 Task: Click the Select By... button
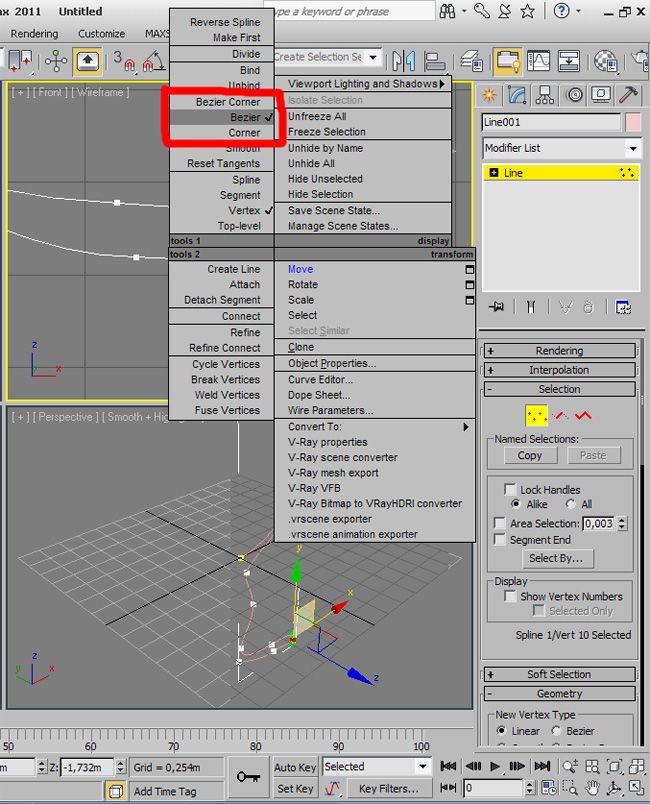point(556,558)
